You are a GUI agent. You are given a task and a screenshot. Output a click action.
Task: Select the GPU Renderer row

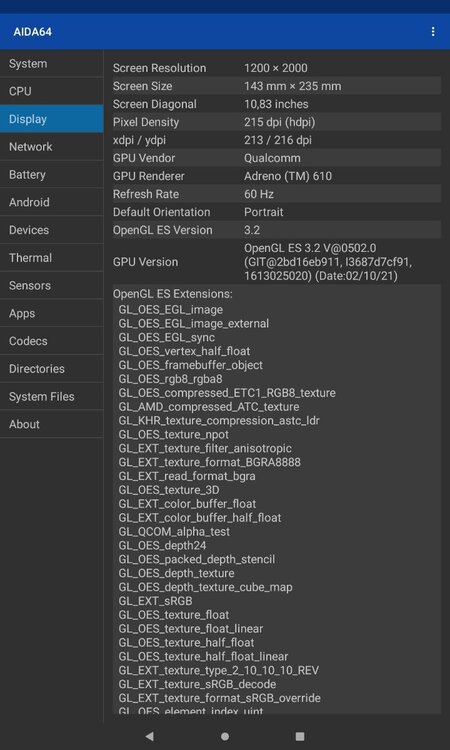coord(276,176)
